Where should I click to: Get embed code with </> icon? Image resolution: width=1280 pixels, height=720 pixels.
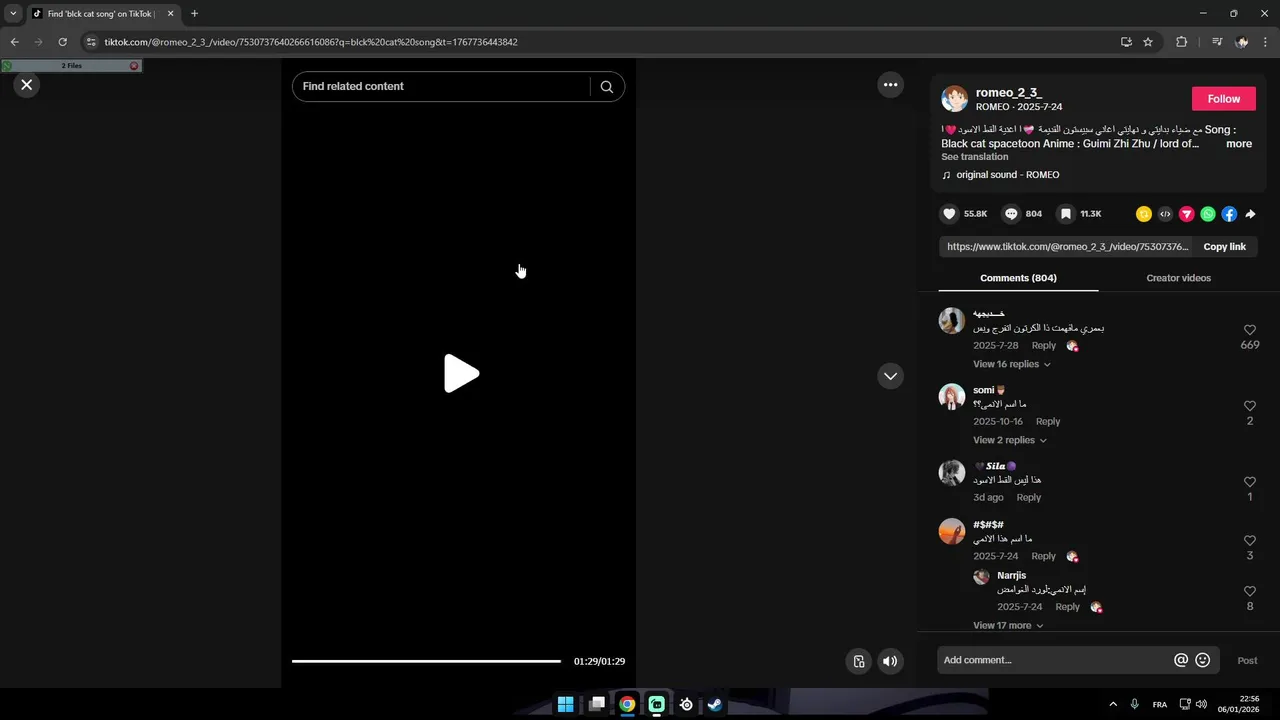pos(1165,214)
